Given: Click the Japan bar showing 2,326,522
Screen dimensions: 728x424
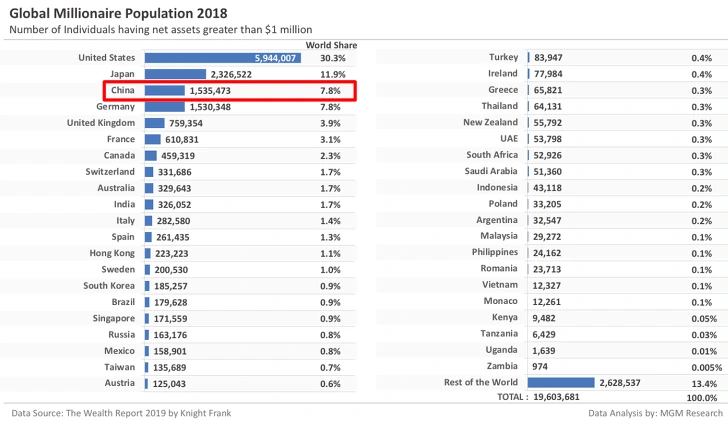Looking at the screenshot, I should [x=175, y=75].
